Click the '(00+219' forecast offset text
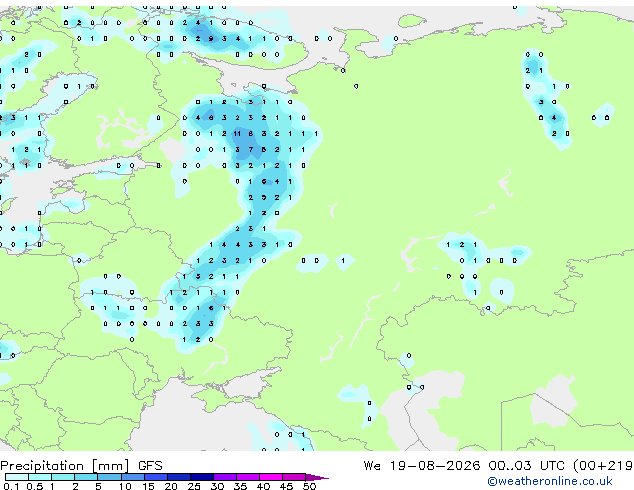This screenshot has width=634, height=490. pos(603,466)
